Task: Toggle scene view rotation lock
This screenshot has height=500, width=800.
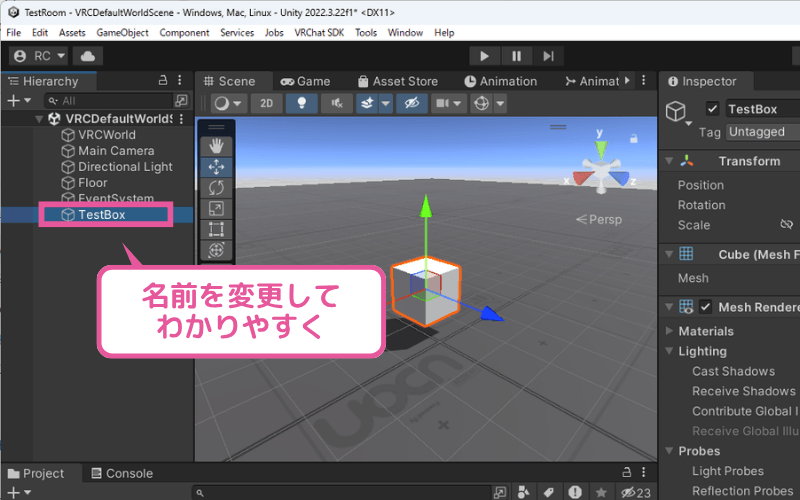Action: (634, 138)
